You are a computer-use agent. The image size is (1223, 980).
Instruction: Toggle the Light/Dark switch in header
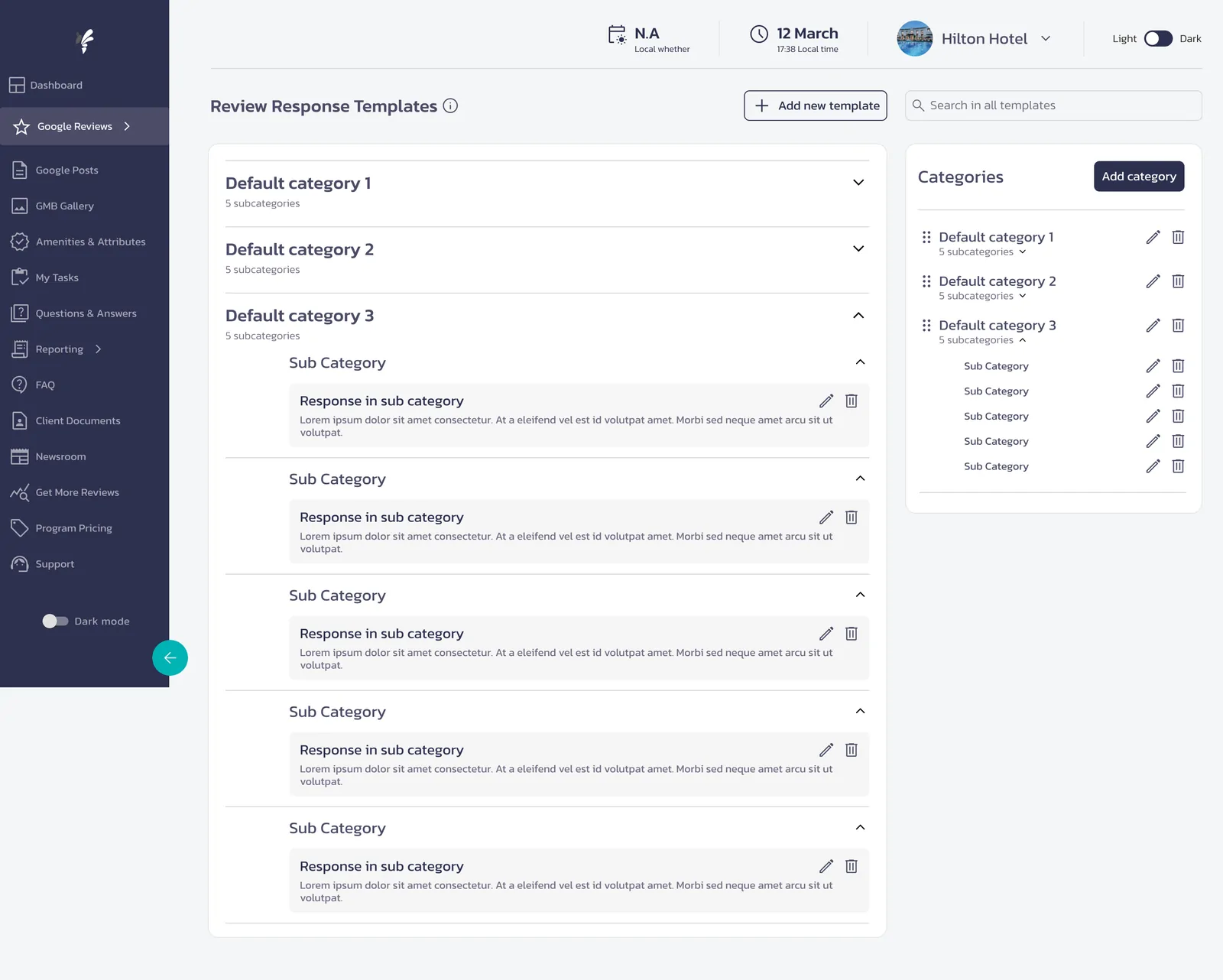tap(1158, 39)
